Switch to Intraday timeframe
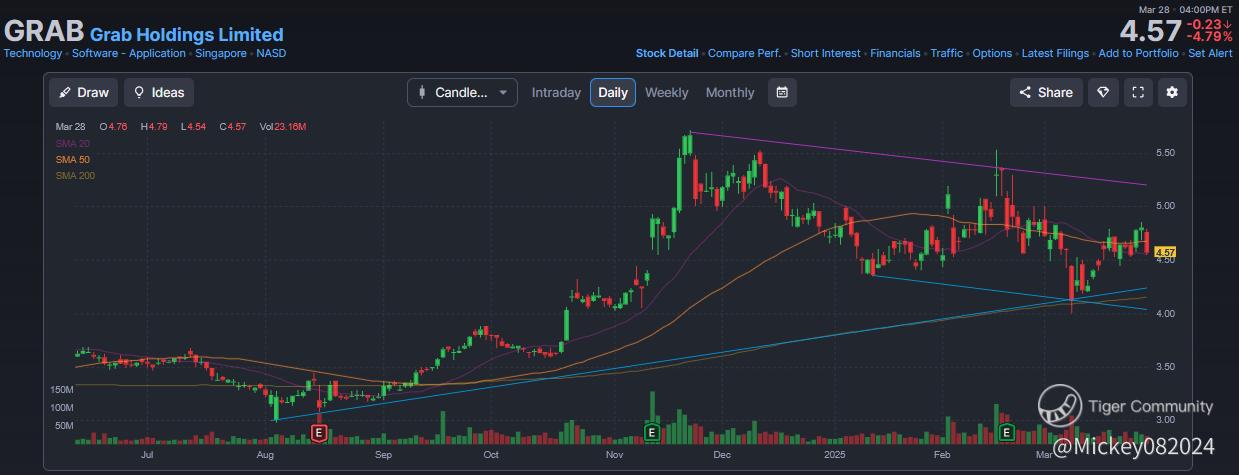 click(x=556, y=92)
